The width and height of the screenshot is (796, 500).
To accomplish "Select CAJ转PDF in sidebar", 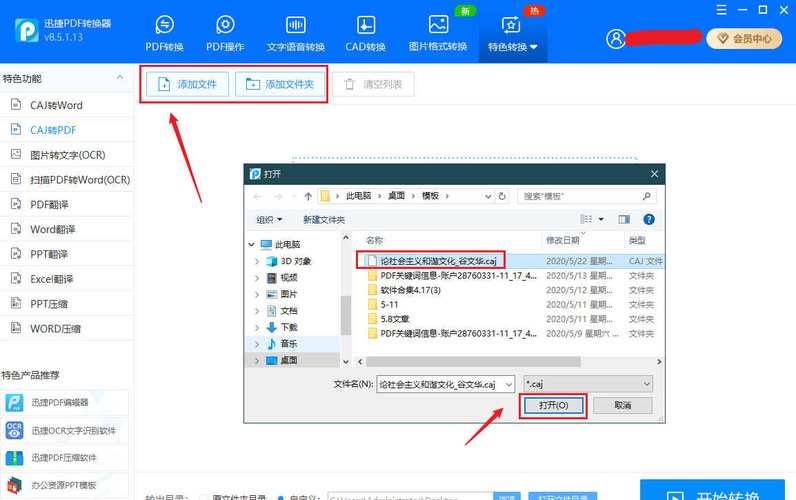I will coord(67,130).
